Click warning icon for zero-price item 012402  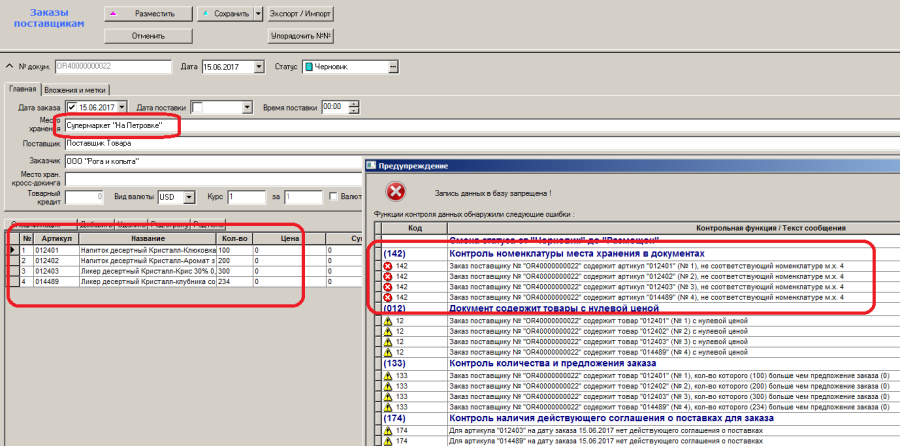[387, 331]
